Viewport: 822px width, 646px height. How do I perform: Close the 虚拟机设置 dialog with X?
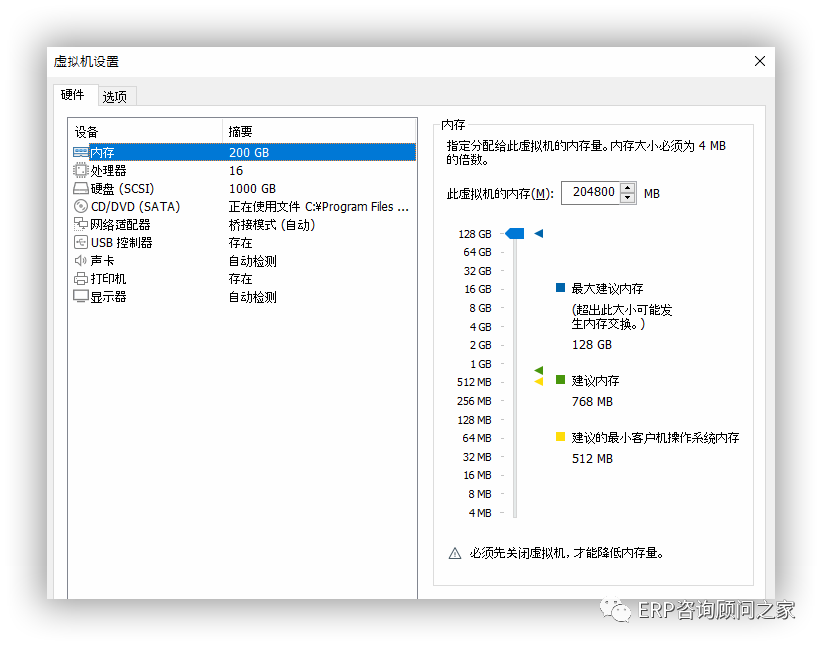click(760, 61)
